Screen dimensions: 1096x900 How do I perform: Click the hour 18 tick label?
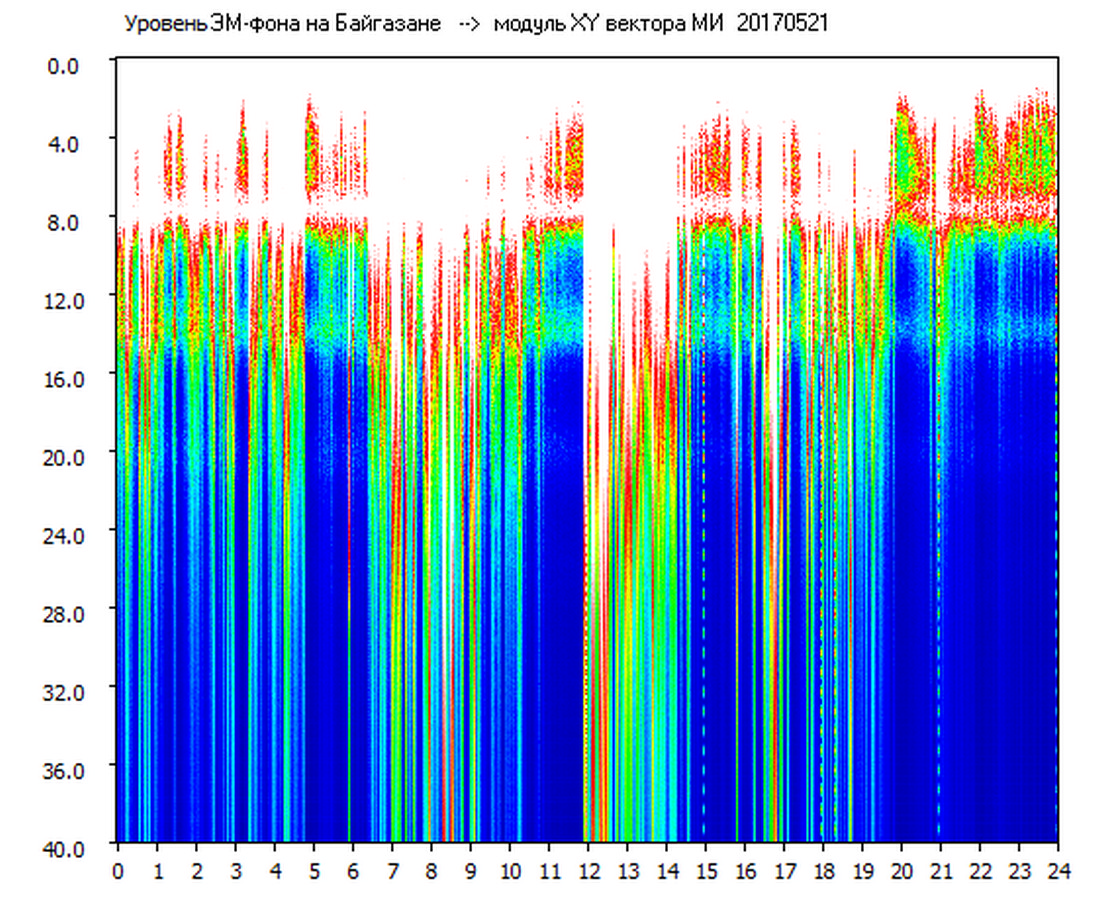(823, 871)
